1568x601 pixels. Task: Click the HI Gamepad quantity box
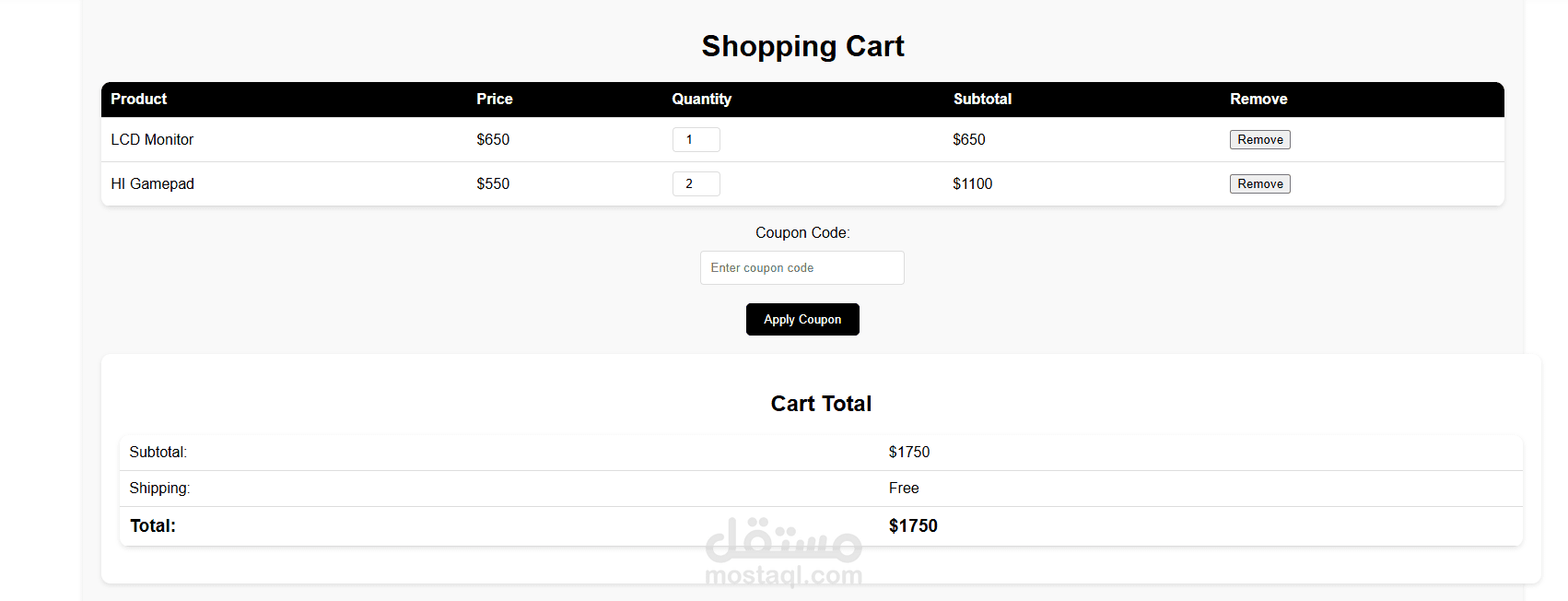coord(696,184)
